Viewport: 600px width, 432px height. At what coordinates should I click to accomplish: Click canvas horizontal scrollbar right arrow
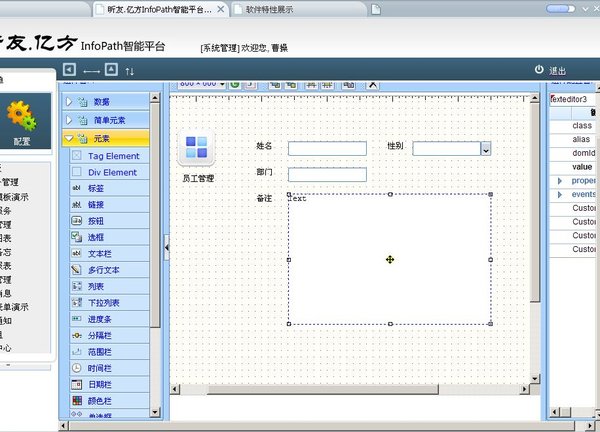[x=525, y=389]
